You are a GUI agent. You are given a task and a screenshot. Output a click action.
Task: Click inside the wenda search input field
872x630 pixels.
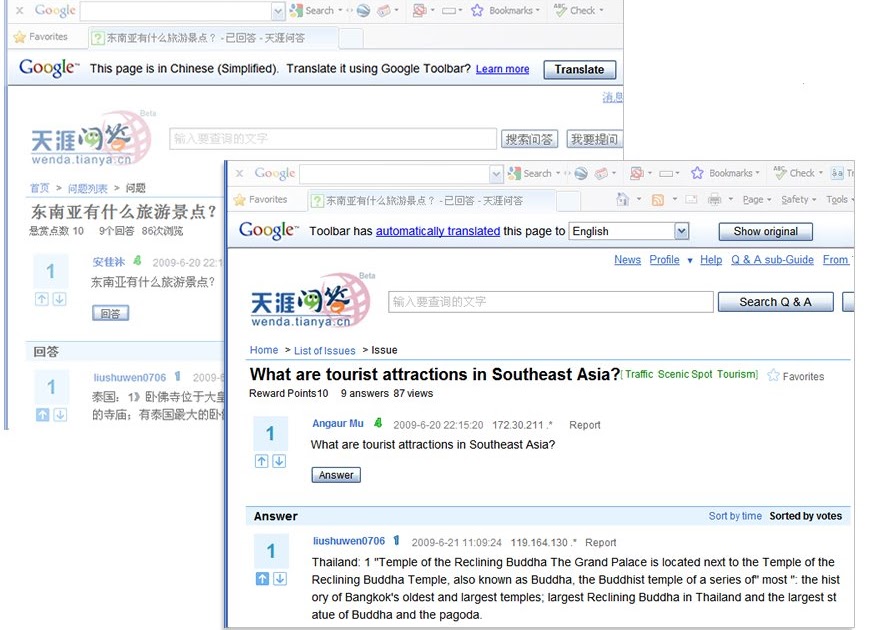(x=550, y=301)
